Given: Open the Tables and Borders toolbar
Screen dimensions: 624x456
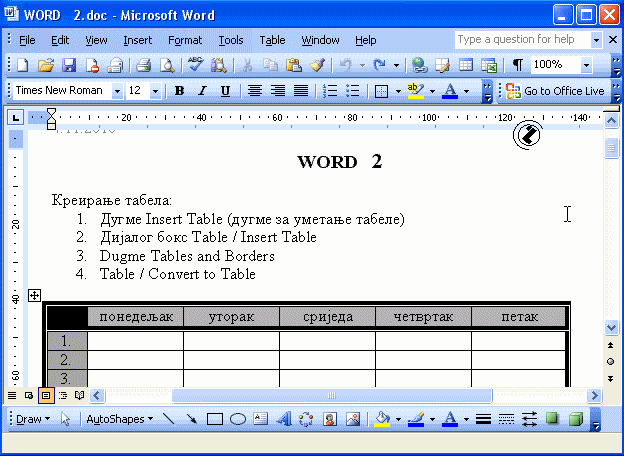Looking at the screenshot, I should click(442, 65).
